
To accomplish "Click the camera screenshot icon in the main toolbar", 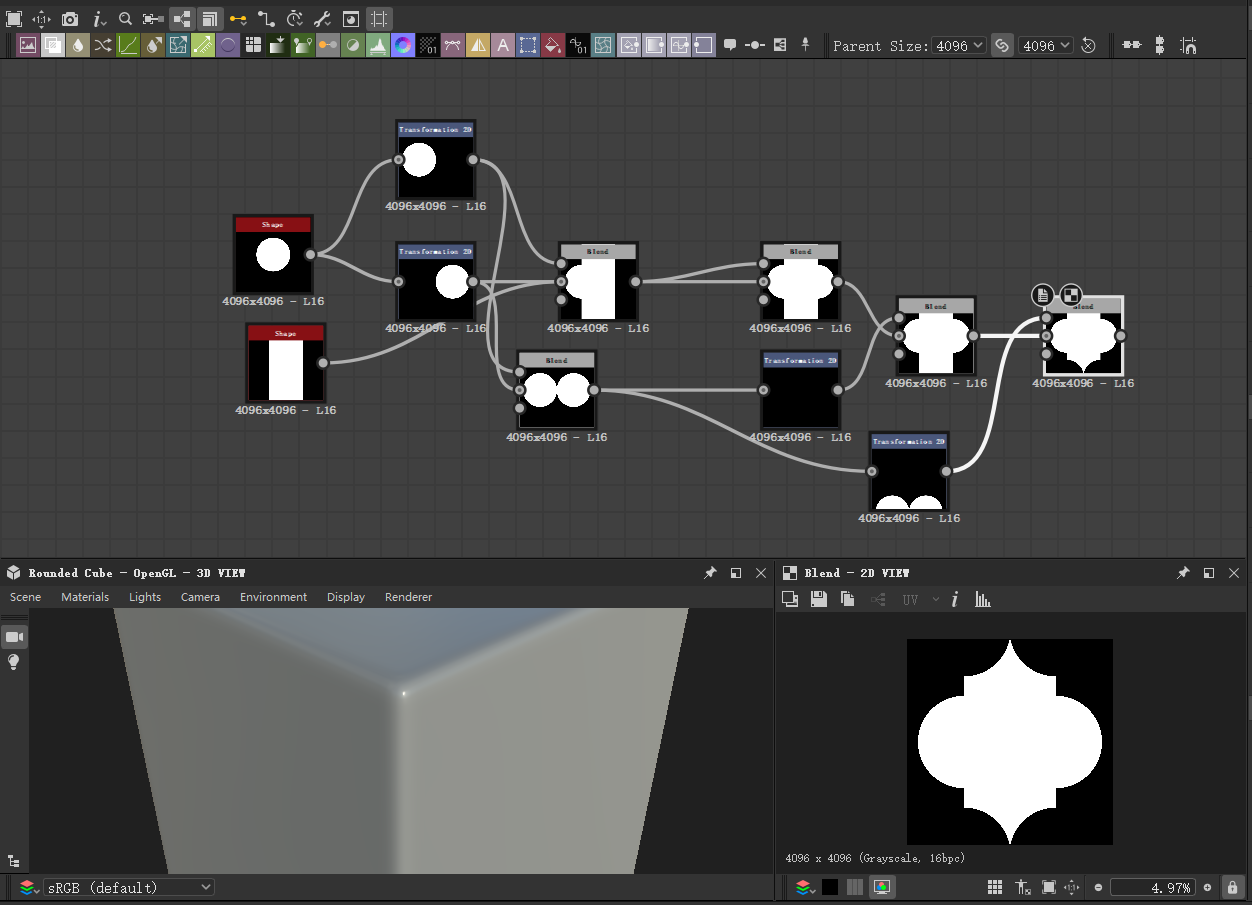I will click(x=68, y=18).
